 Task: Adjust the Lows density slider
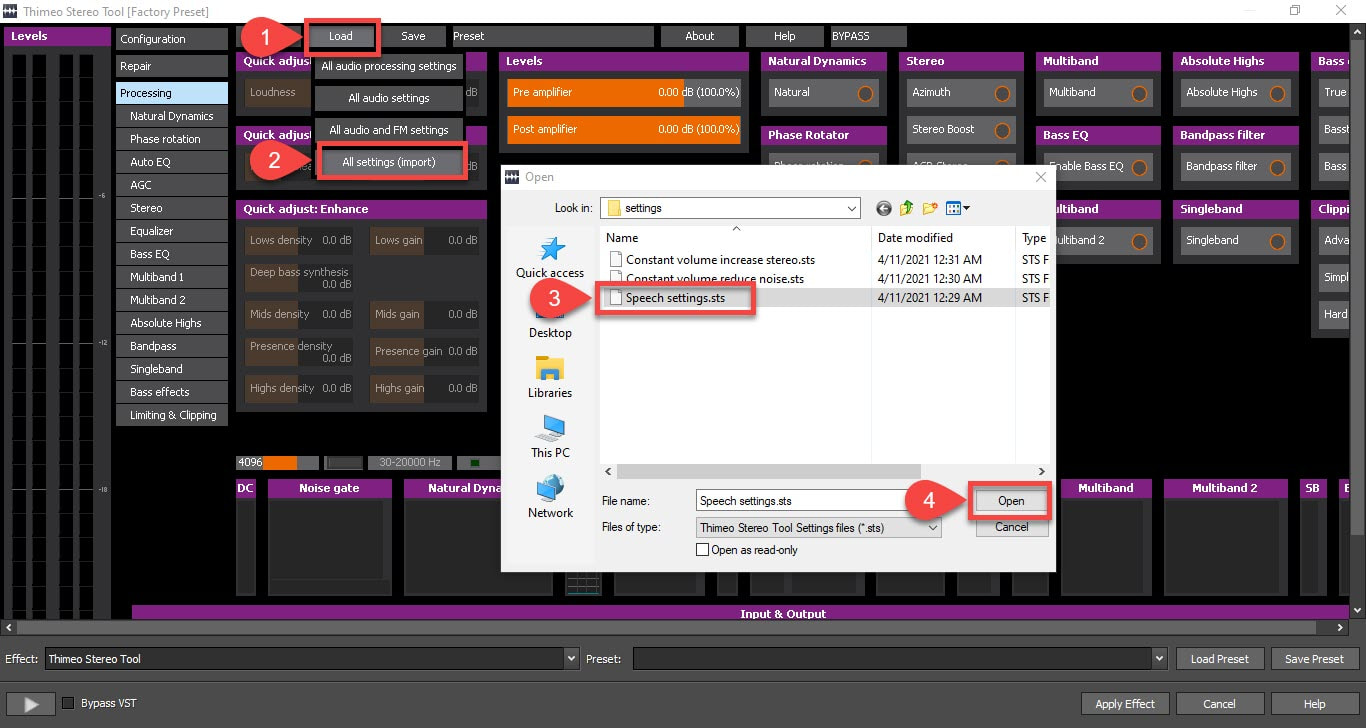[x=300, y=240]
